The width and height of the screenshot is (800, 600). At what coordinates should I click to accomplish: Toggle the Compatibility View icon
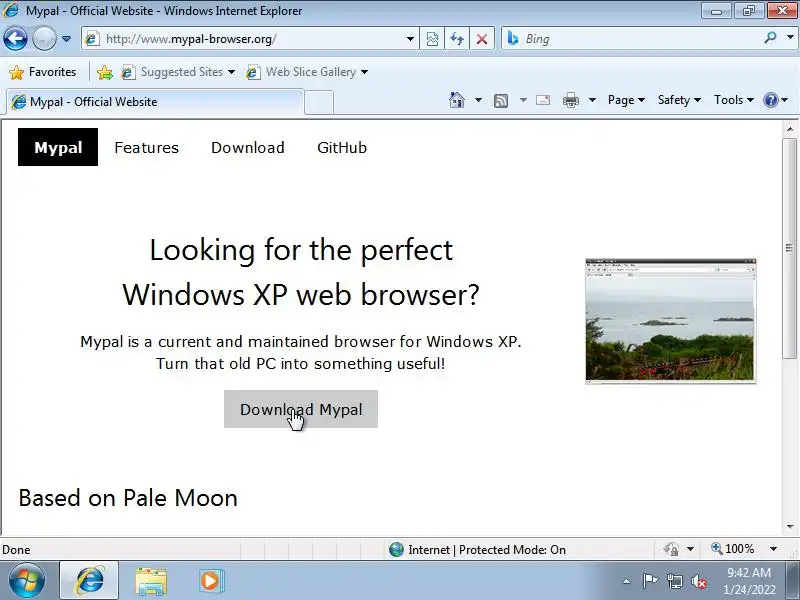pos(432,39)
